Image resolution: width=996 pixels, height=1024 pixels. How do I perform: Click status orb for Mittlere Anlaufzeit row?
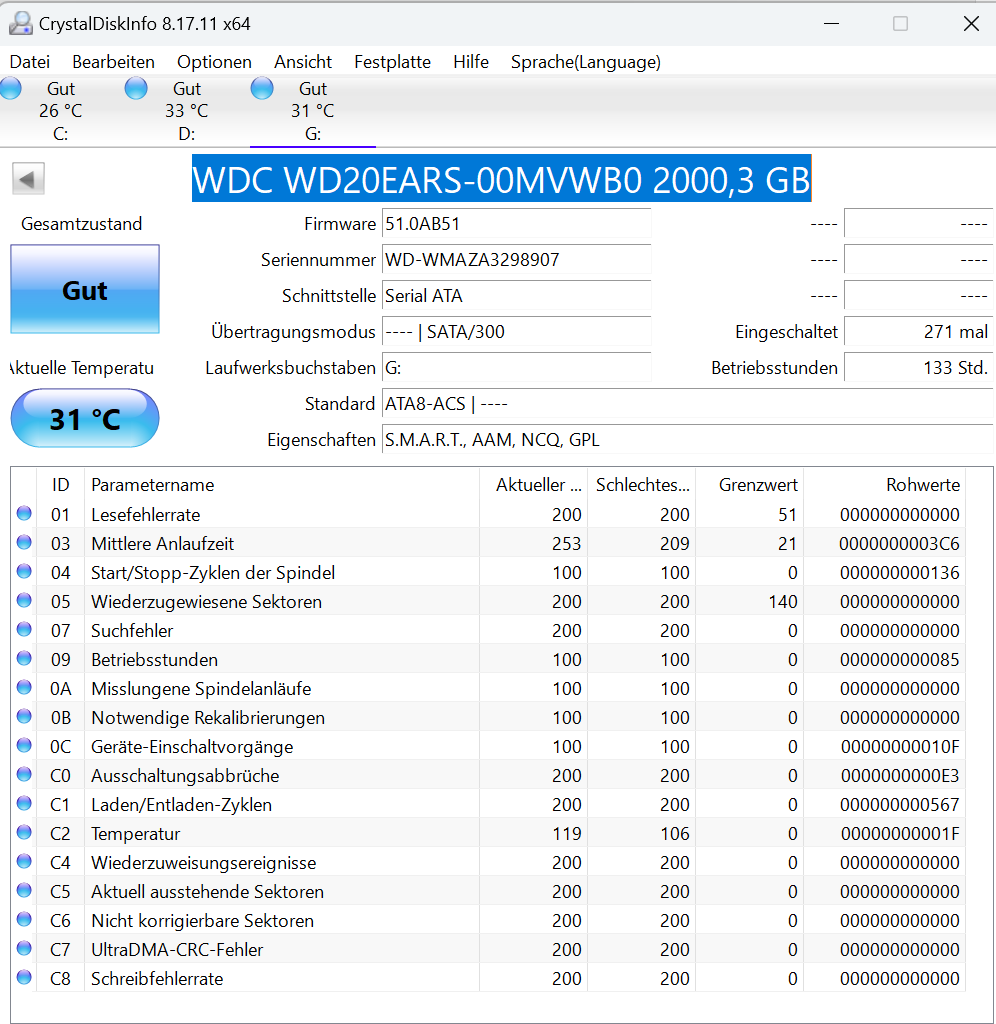point(24,542)
